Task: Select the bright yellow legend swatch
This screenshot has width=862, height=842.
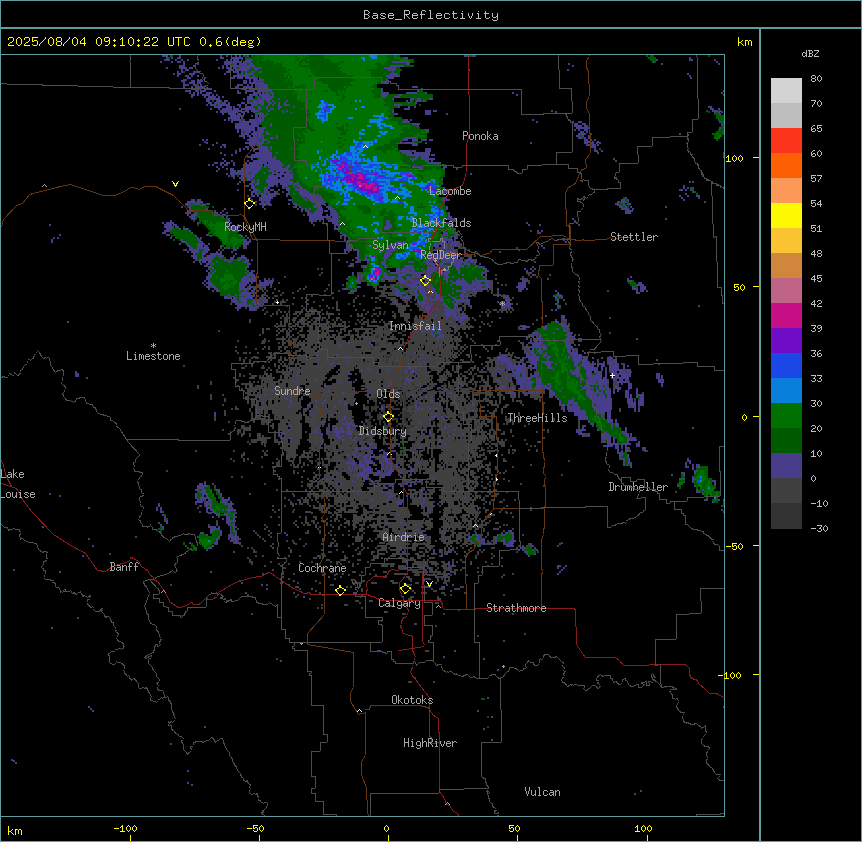Action: click(x=786, y=215)
